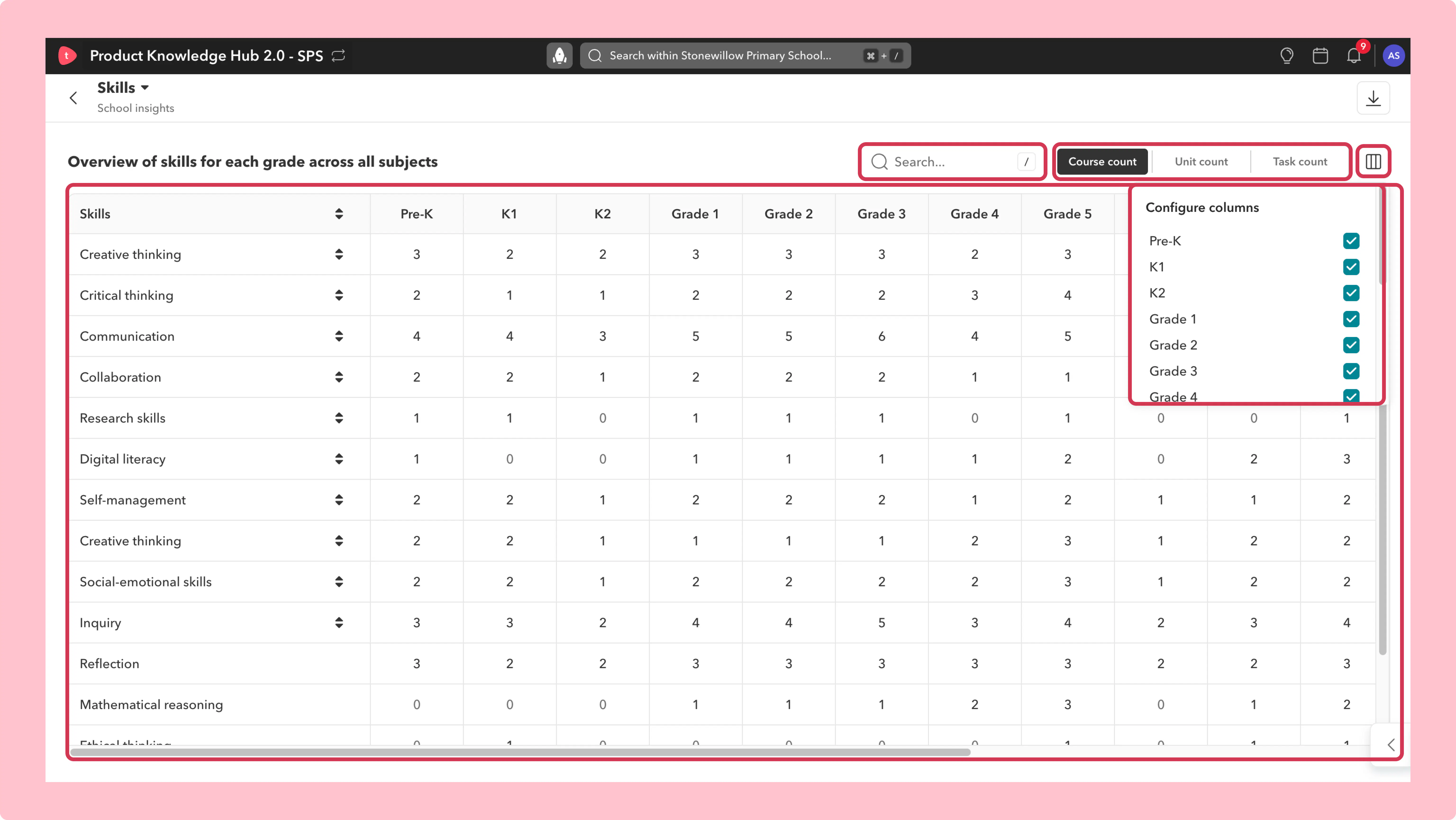
Task: Uncheck the Grade 2 column checkbox
Action: tap(1351, 345)
